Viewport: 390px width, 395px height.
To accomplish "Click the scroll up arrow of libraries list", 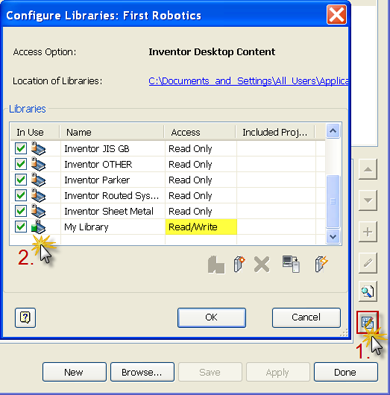I will click(x=333, y=131).
